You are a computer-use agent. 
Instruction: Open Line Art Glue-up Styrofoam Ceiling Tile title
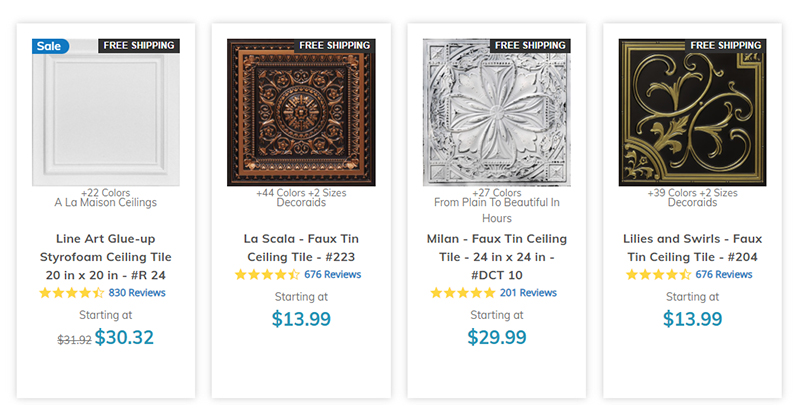(105, 257)
